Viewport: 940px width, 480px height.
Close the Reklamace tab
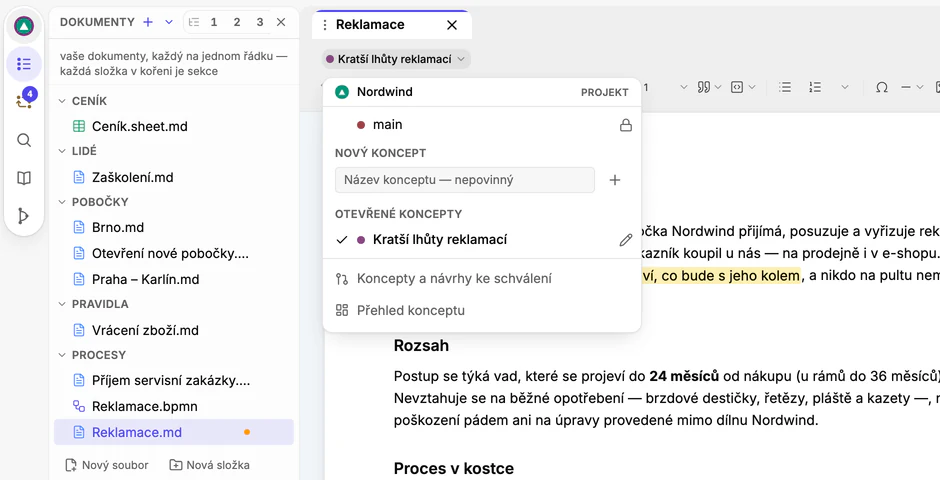point(452,25)
